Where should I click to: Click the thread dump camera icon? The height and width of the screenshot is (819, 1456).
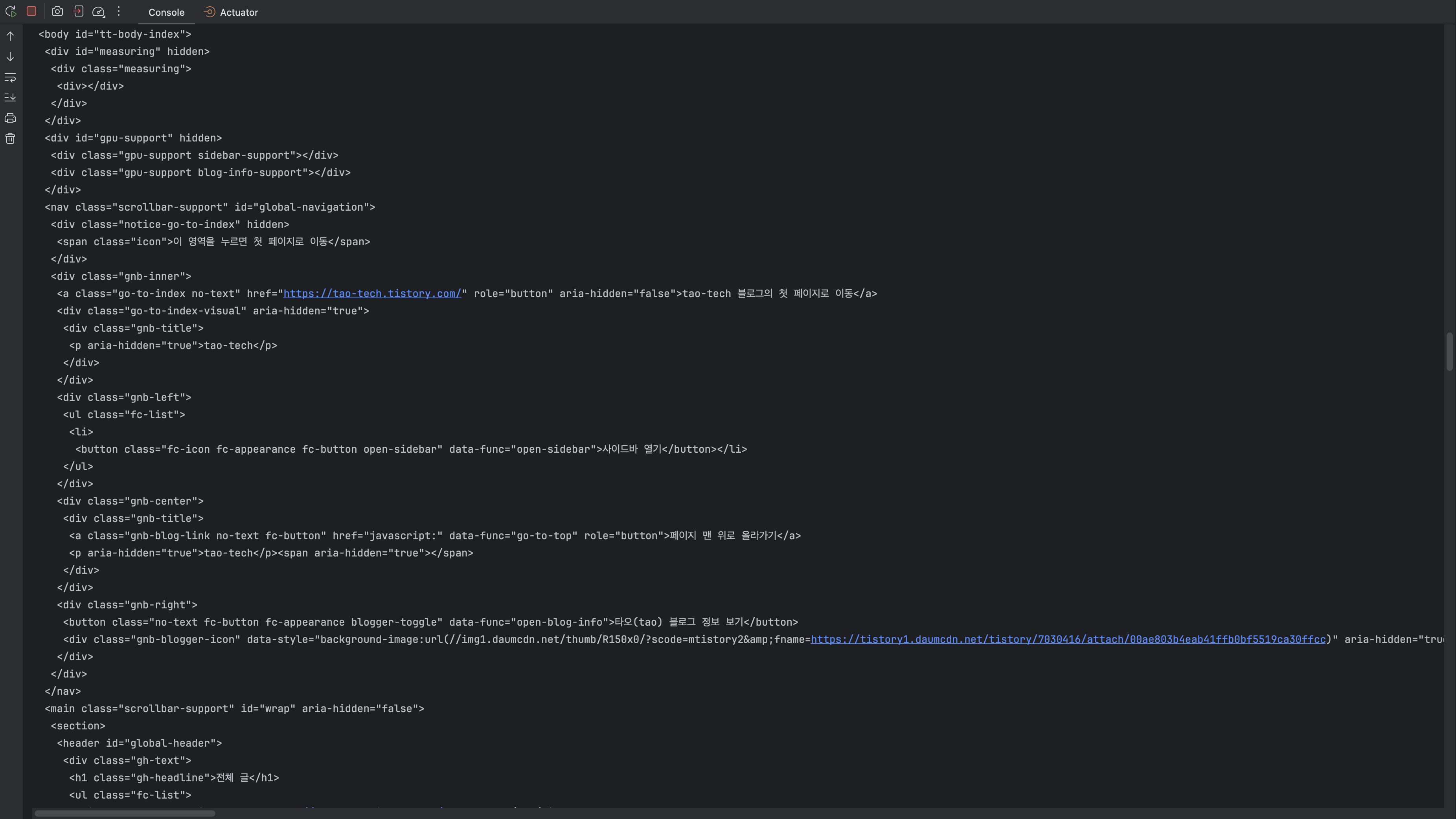[57, 11]
